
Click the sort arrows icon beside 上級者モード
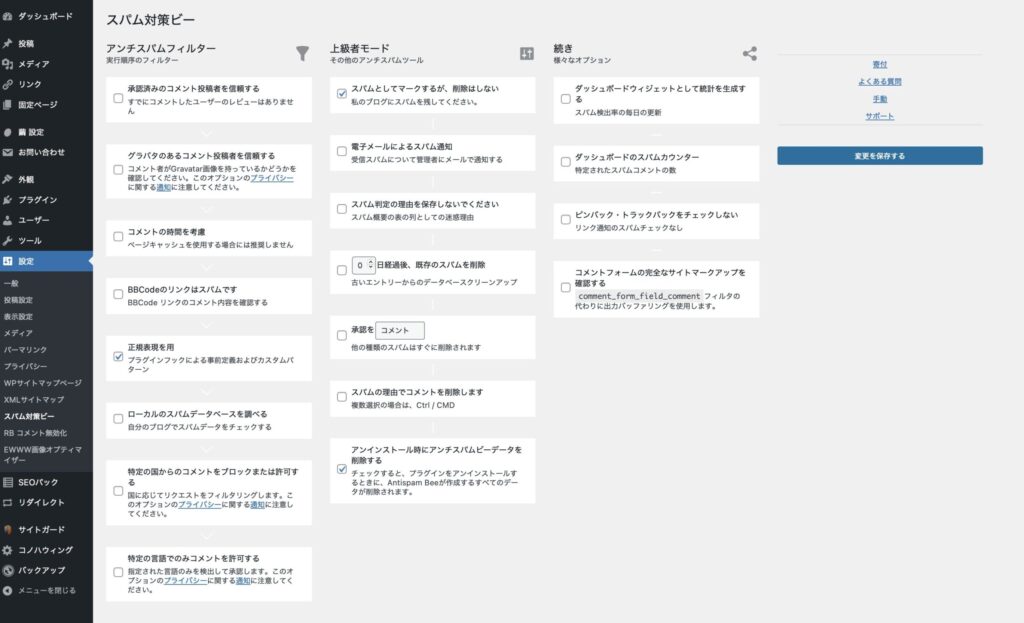pos(527,53)
